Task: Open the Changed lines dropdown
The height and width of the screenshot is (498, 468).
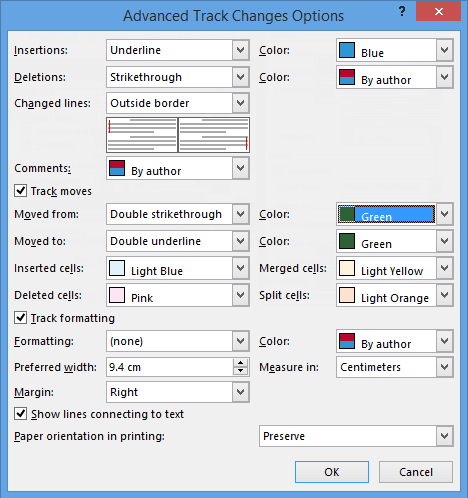Action: (x=178, y=103)
